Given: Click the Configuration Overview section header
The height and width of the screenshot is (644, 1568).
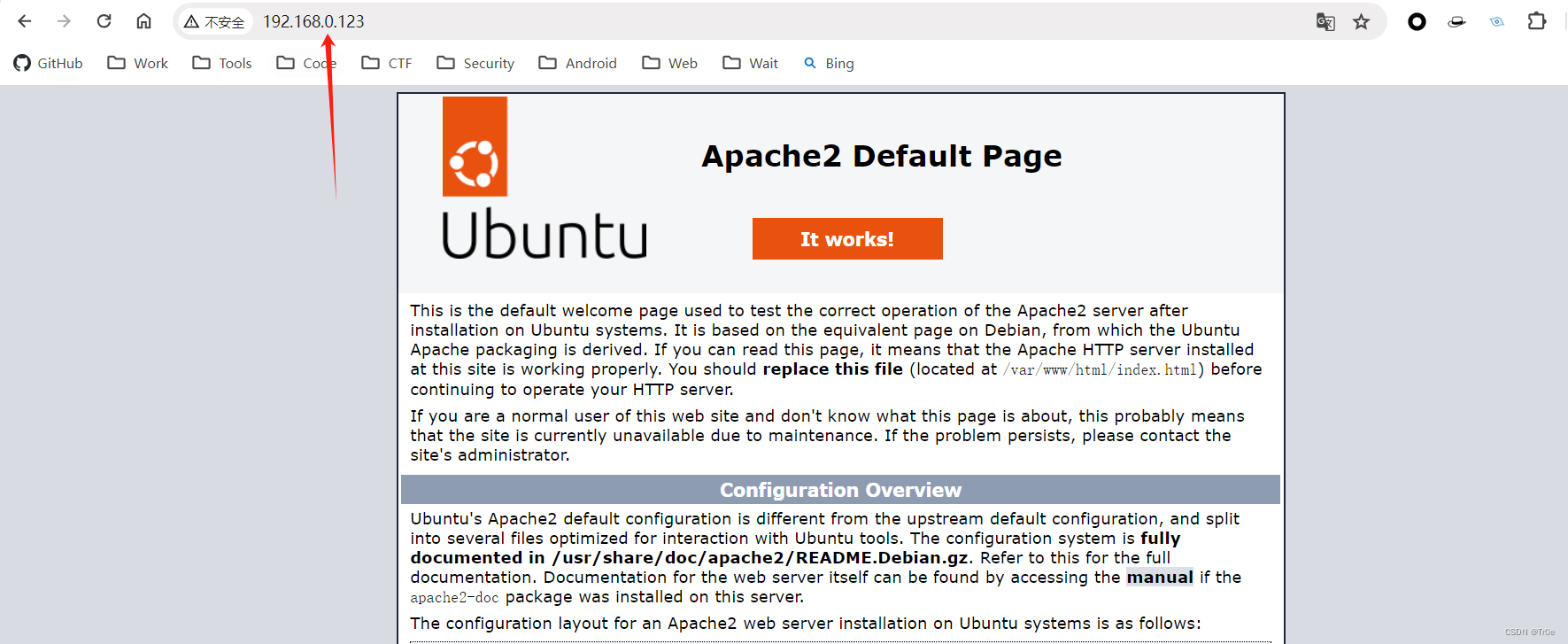Looking at the screenshot, I should point(840,490).
